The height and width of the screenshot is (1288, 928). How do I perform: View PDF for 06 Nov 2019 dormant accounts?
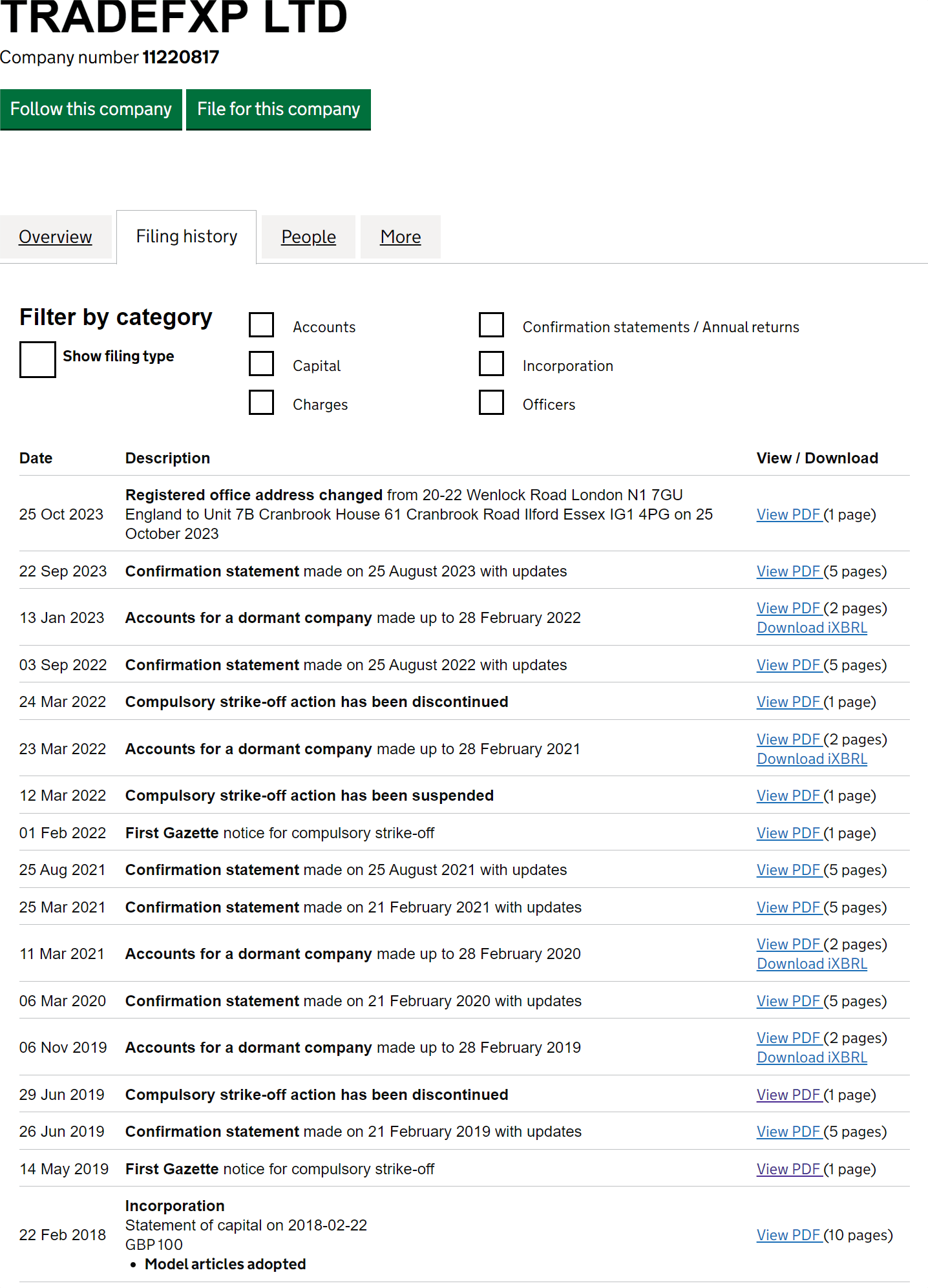coord(789,1038)
